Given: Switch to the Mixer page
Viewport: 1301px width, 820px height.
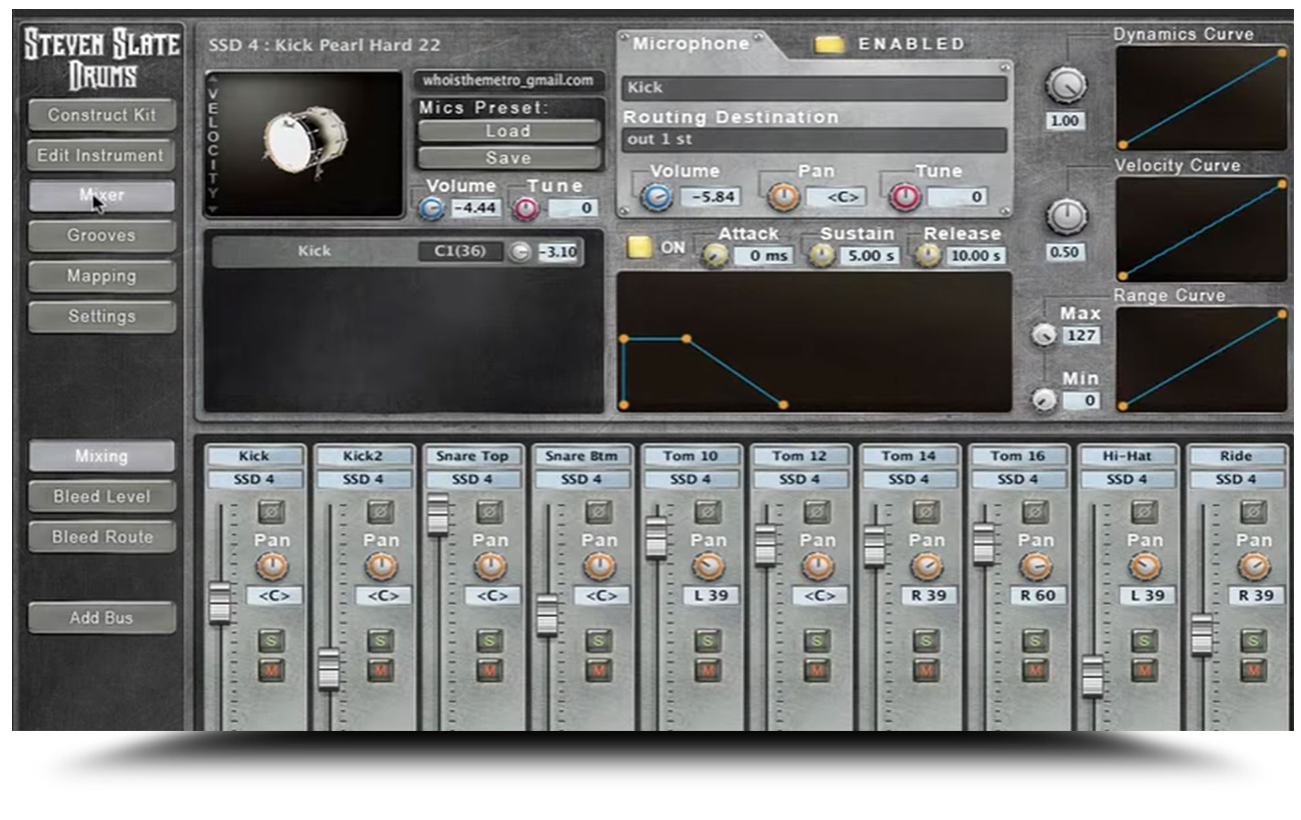Looking at the screenshot, I should coord(102,196).
